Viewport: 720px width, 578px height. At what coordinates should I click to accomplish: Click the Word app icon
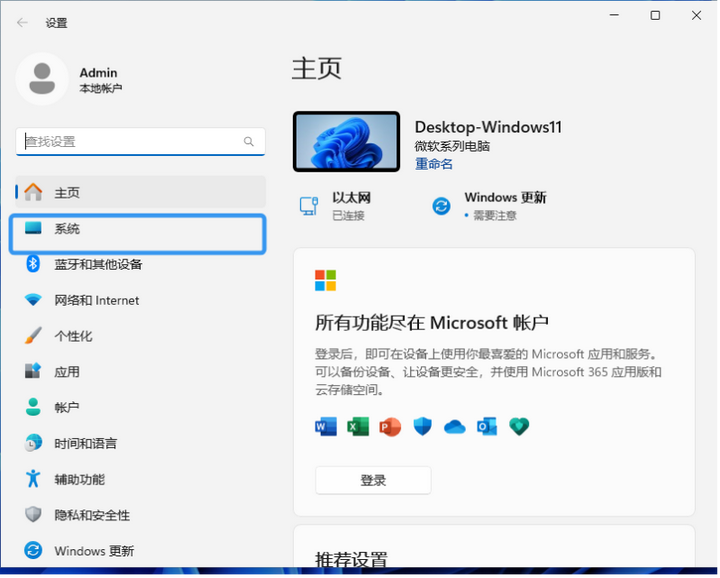click(x=326, y=427)
